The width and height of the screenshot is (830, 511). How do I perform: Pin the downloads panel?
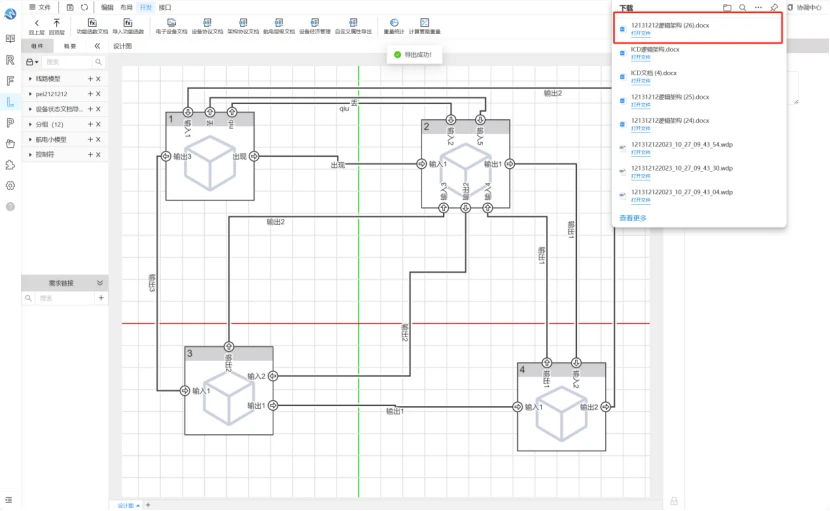tap(774, 7)
